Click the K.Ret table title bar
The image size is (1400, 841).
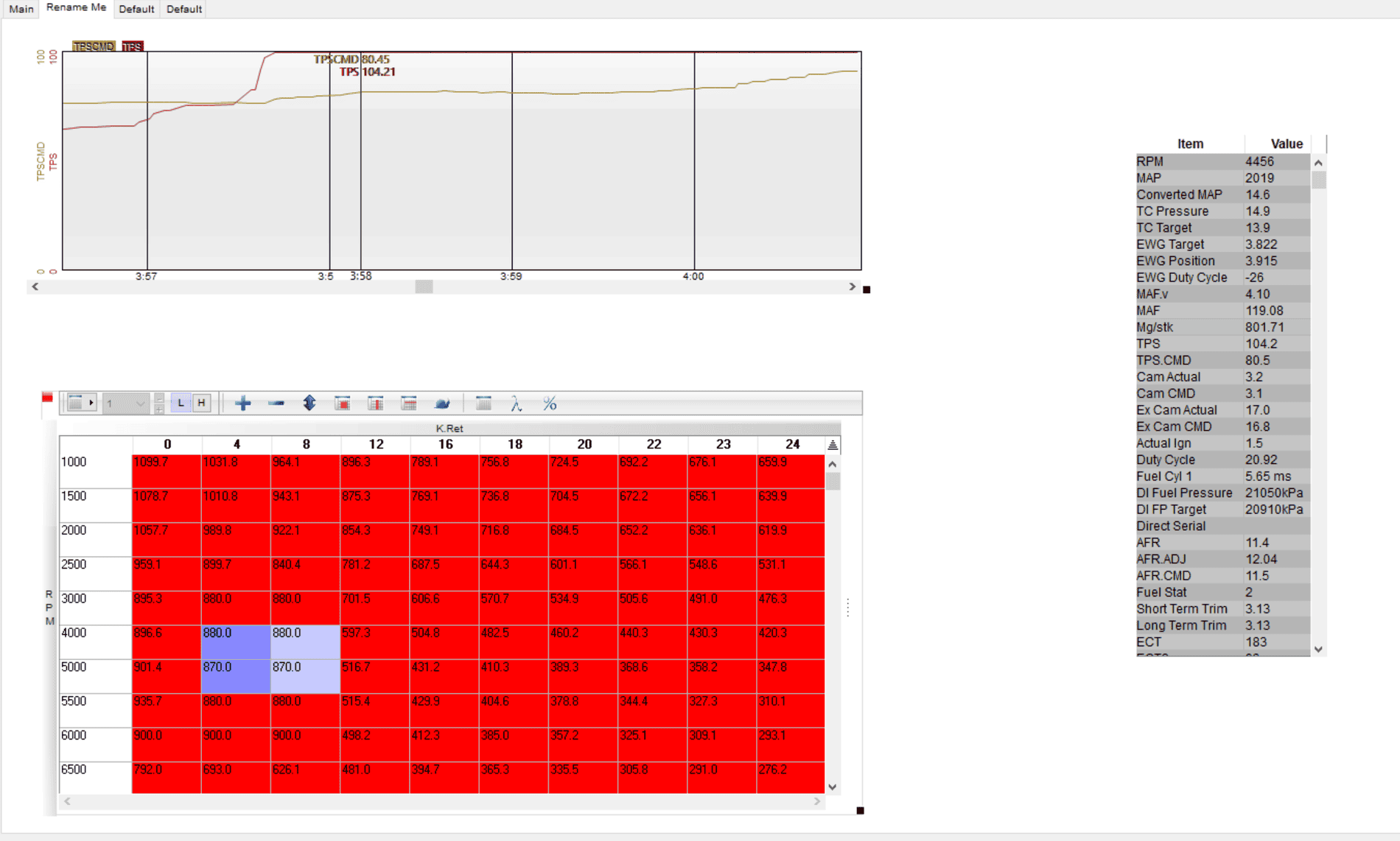[449, 428]
